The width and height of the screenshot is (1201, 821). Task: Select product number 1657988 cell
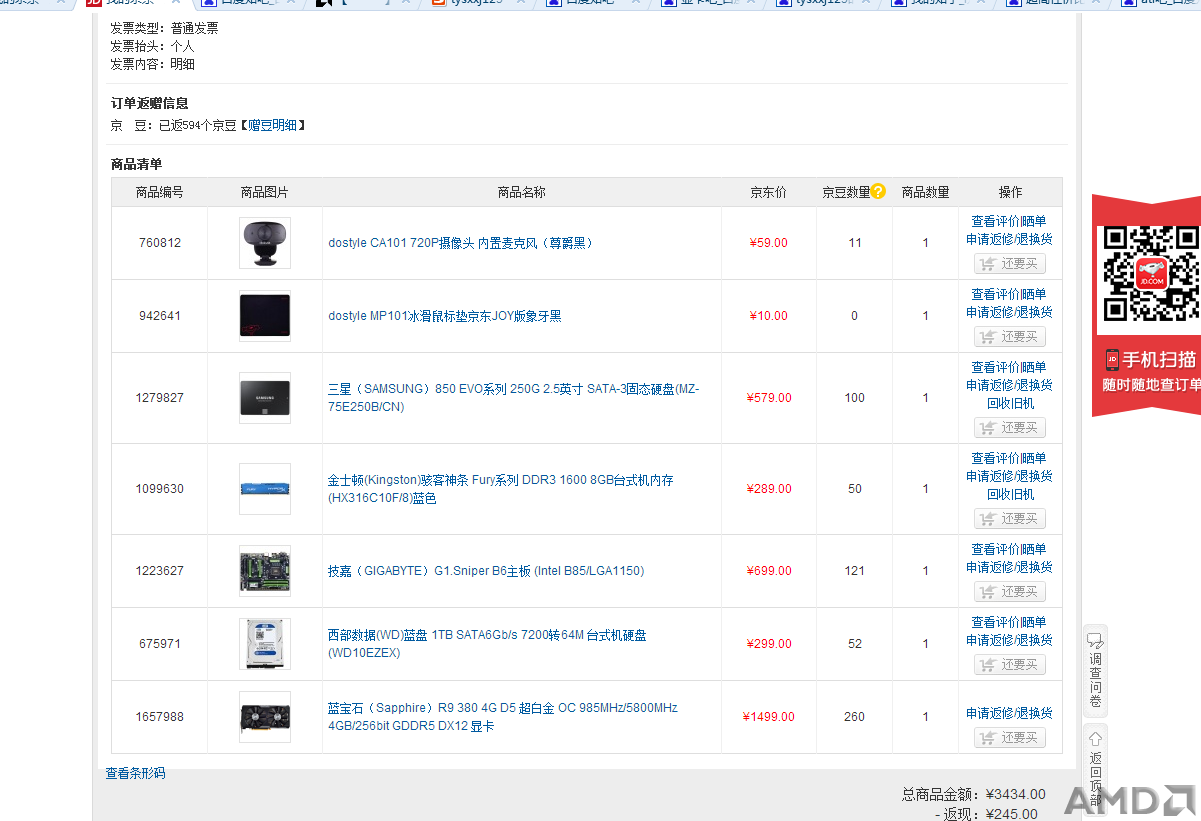160,717
